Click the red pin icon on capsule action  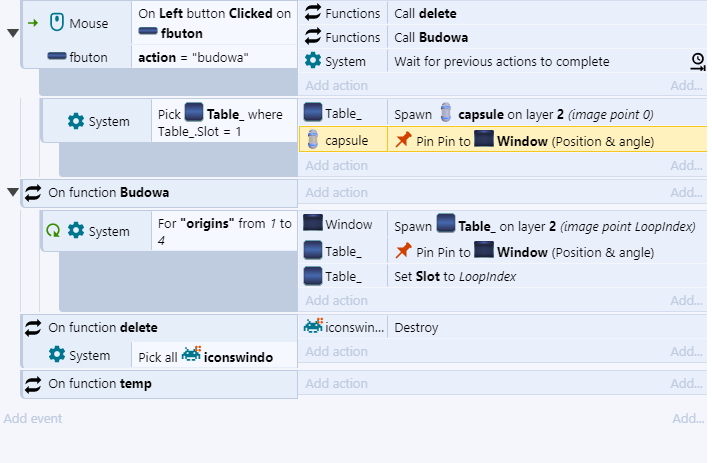click(x=403, y=140)
